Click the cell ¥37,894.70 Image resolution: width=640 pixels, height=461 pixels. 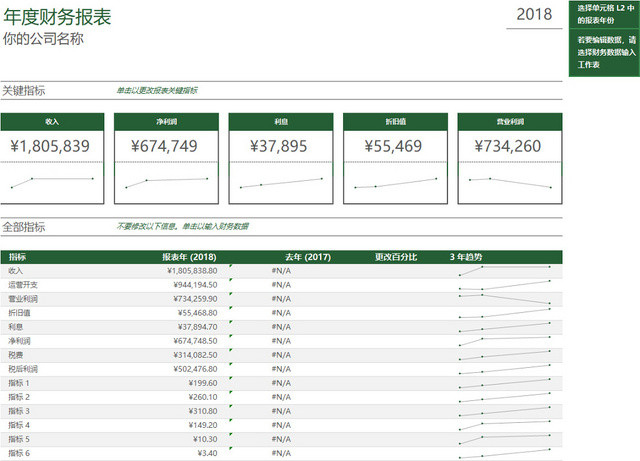198,327
